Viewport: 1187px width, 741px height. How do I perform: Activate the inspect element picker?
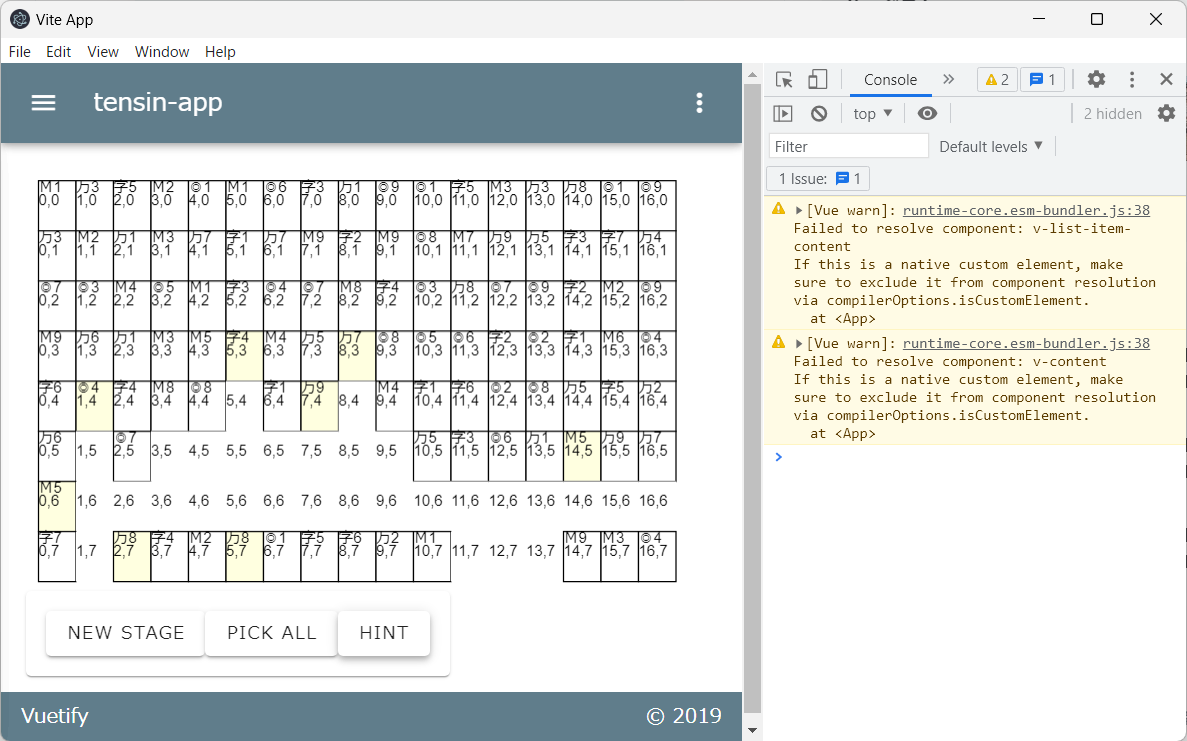pyautogui.click(x=784, y=80)
